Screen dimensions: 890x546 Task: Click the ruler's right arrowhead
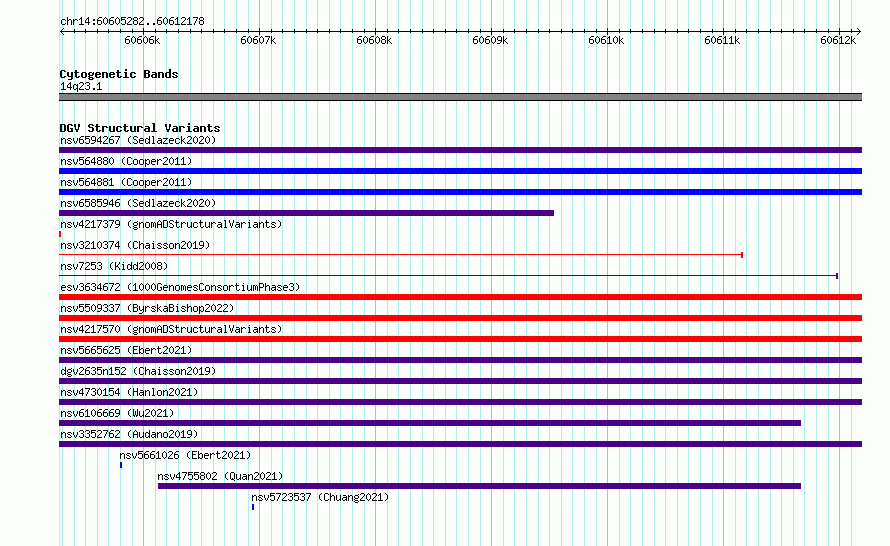tap(859, 32)
